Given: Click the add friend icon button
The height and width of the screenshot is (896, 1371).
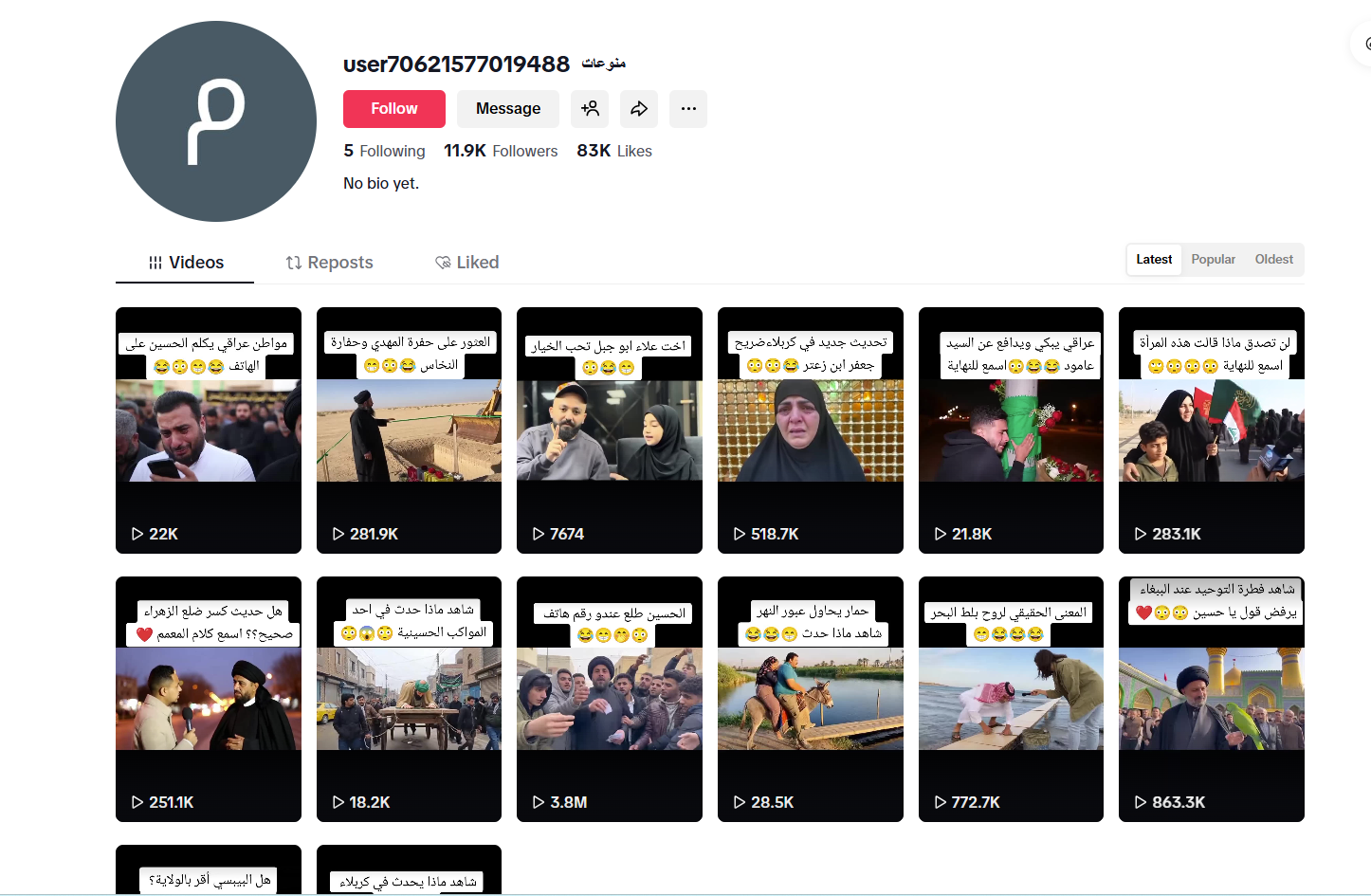Looking at the screenshot, I should [x=590, y=109].
